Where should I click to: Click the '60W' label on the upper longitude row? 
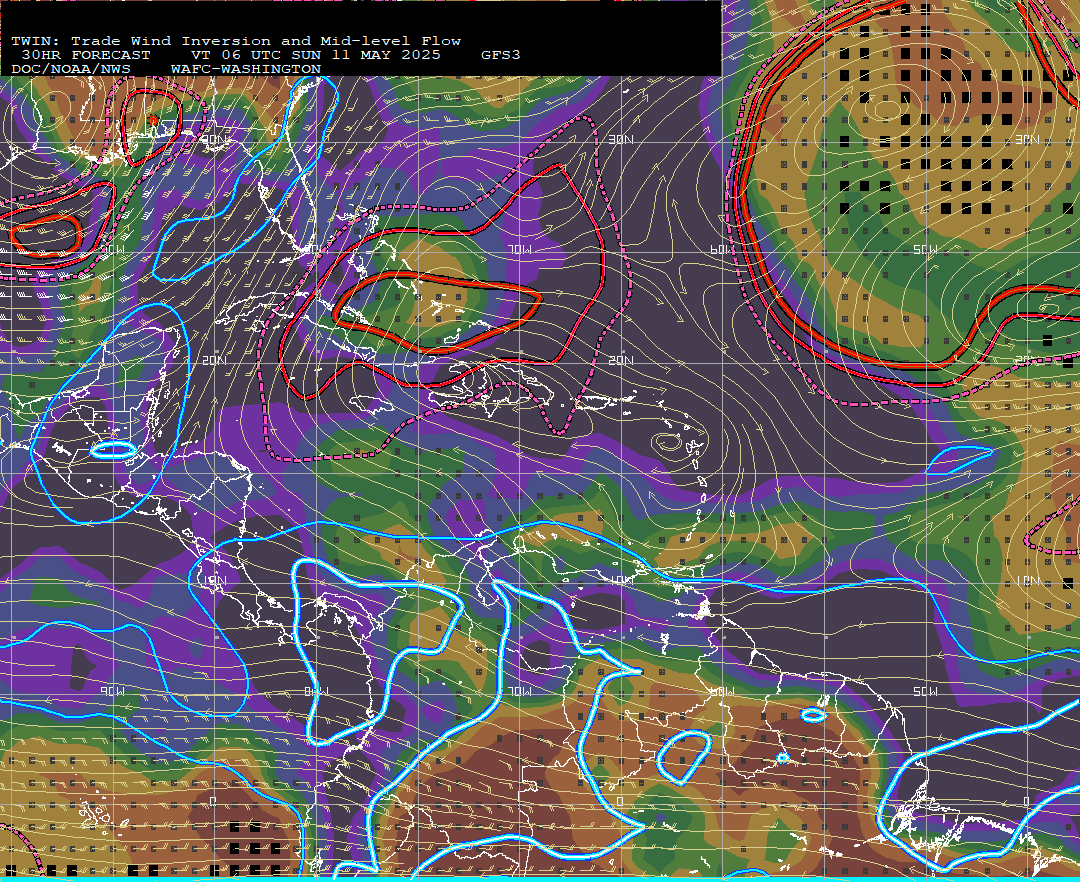(723, 249)
